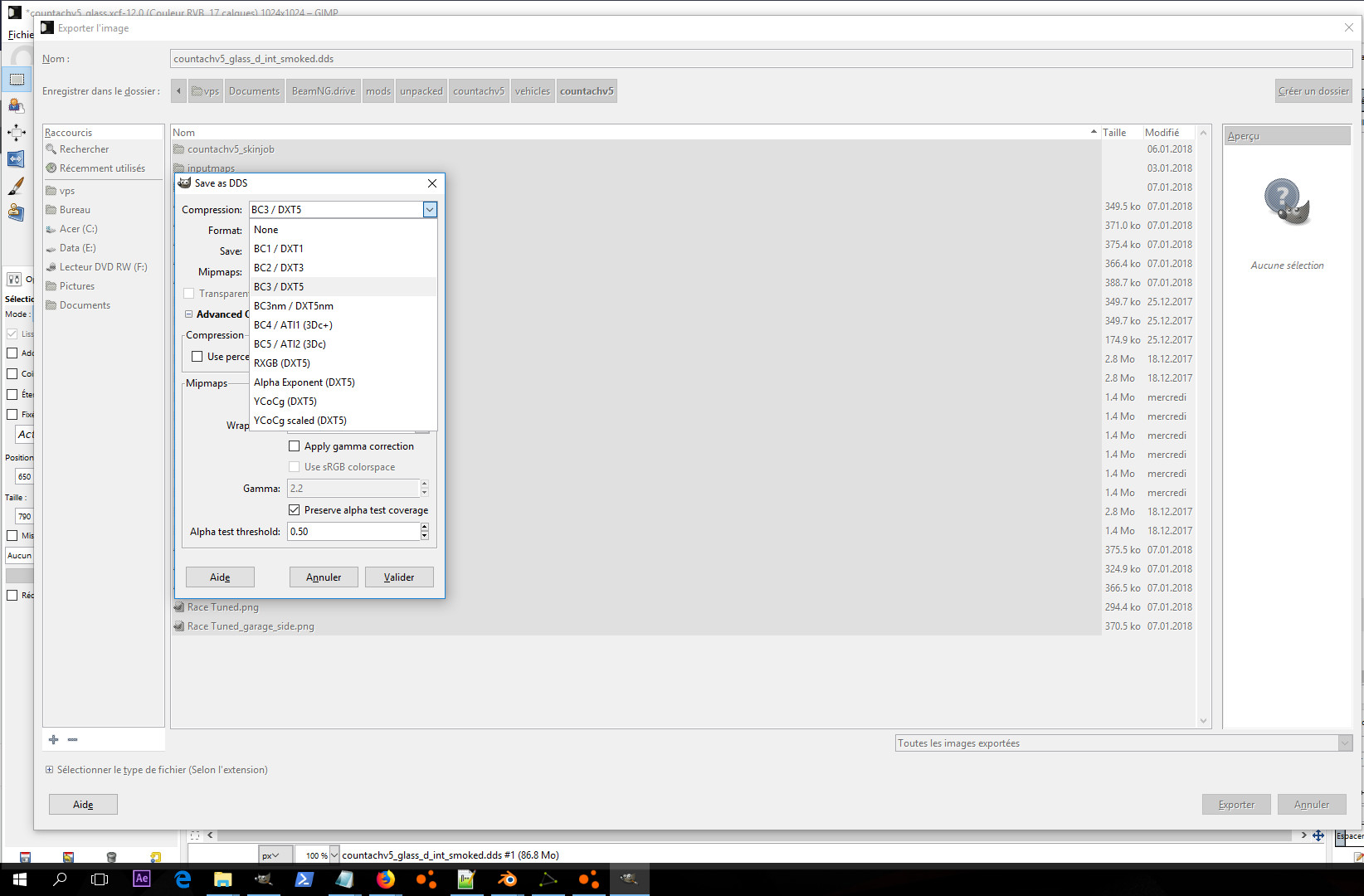Save tool preset icon below tool options
Image resolution: width=1364 pixels, height=896 pixels.
pos(25,857)
